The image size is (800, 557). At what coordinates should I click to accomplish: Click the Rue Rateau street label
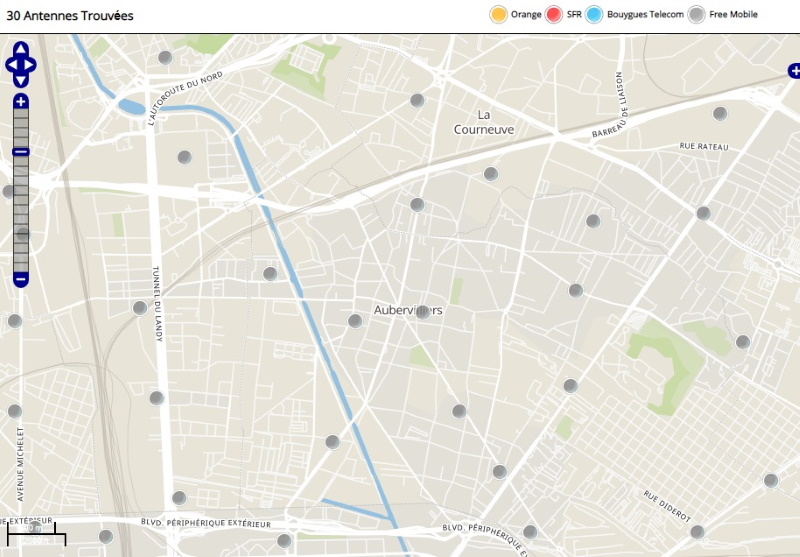[704, 146]
